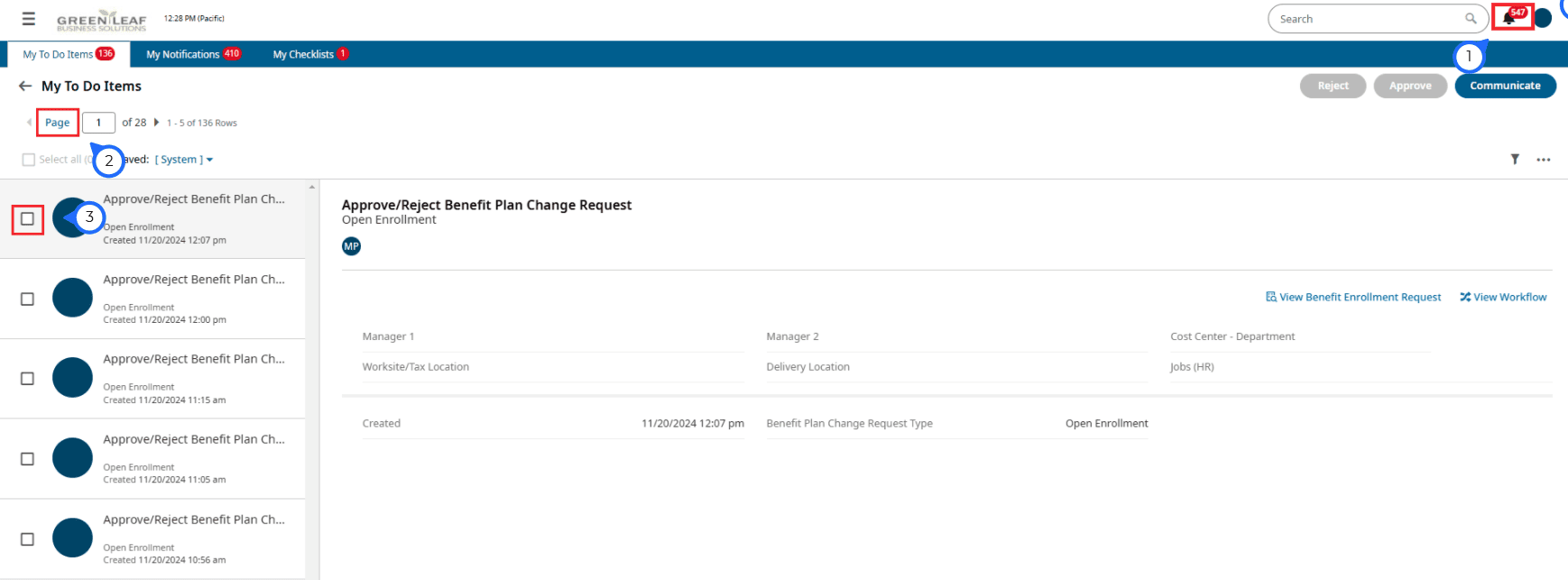Image resolution: width=1568 pixels, height=580 pixels.
Task: Switch to My Checklists tab
Action: (310, 54)
